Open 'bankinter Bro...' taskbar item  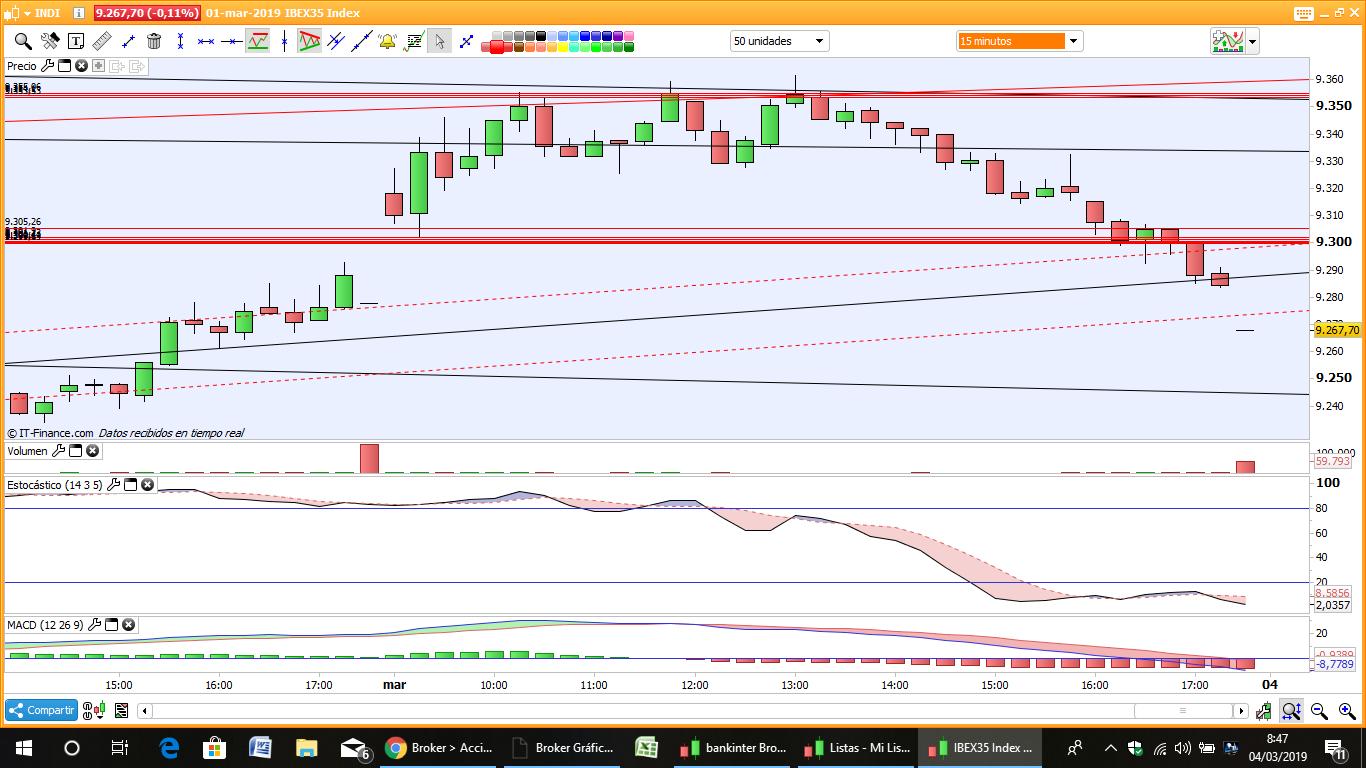pos(733,747)
